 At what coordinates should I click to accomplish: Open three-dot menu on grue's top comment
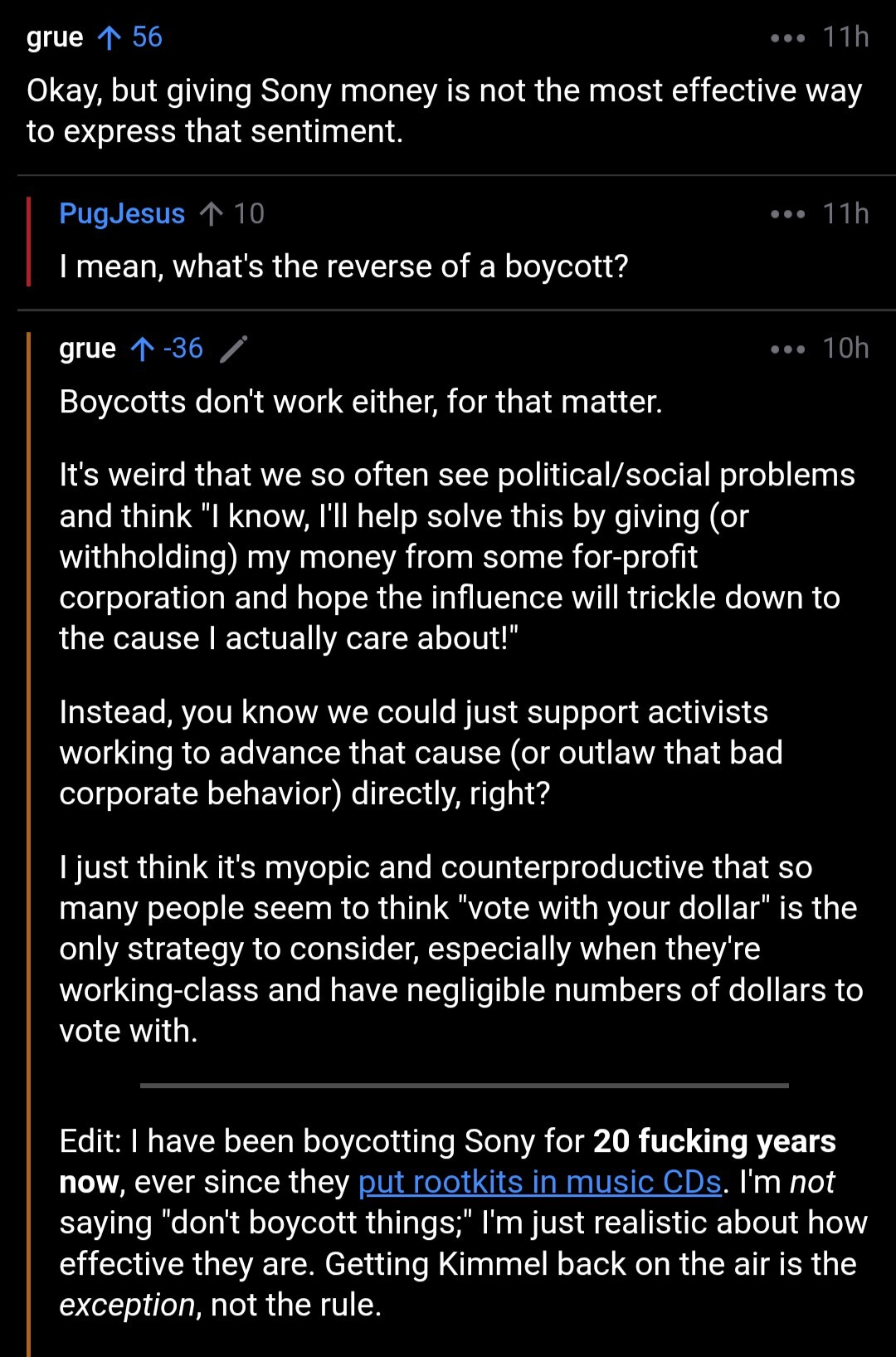786,38
